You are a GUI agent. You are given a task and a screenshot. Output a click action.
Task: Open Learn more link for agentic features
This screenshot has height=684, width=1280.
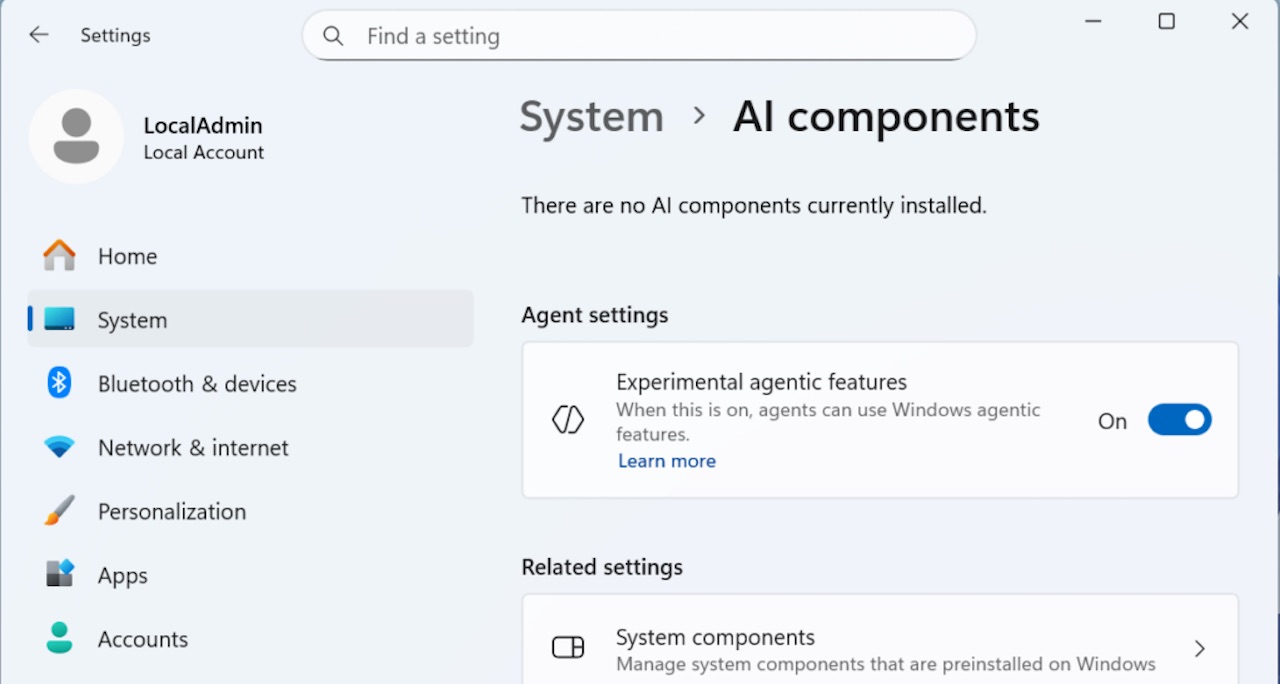(666, 461)
